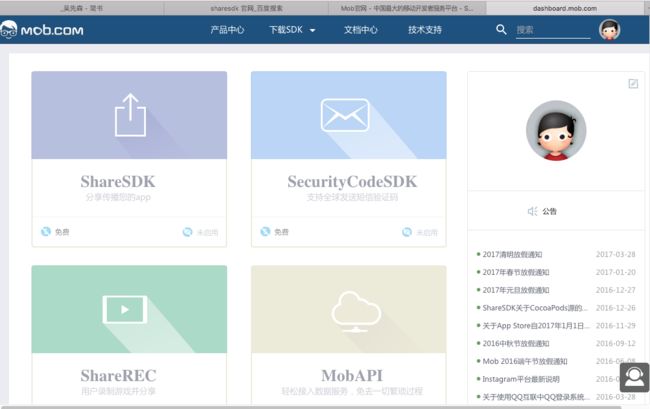Click the large profile avatar picture
This screenshot has width=650, height=409.
[x=556, y=131]
